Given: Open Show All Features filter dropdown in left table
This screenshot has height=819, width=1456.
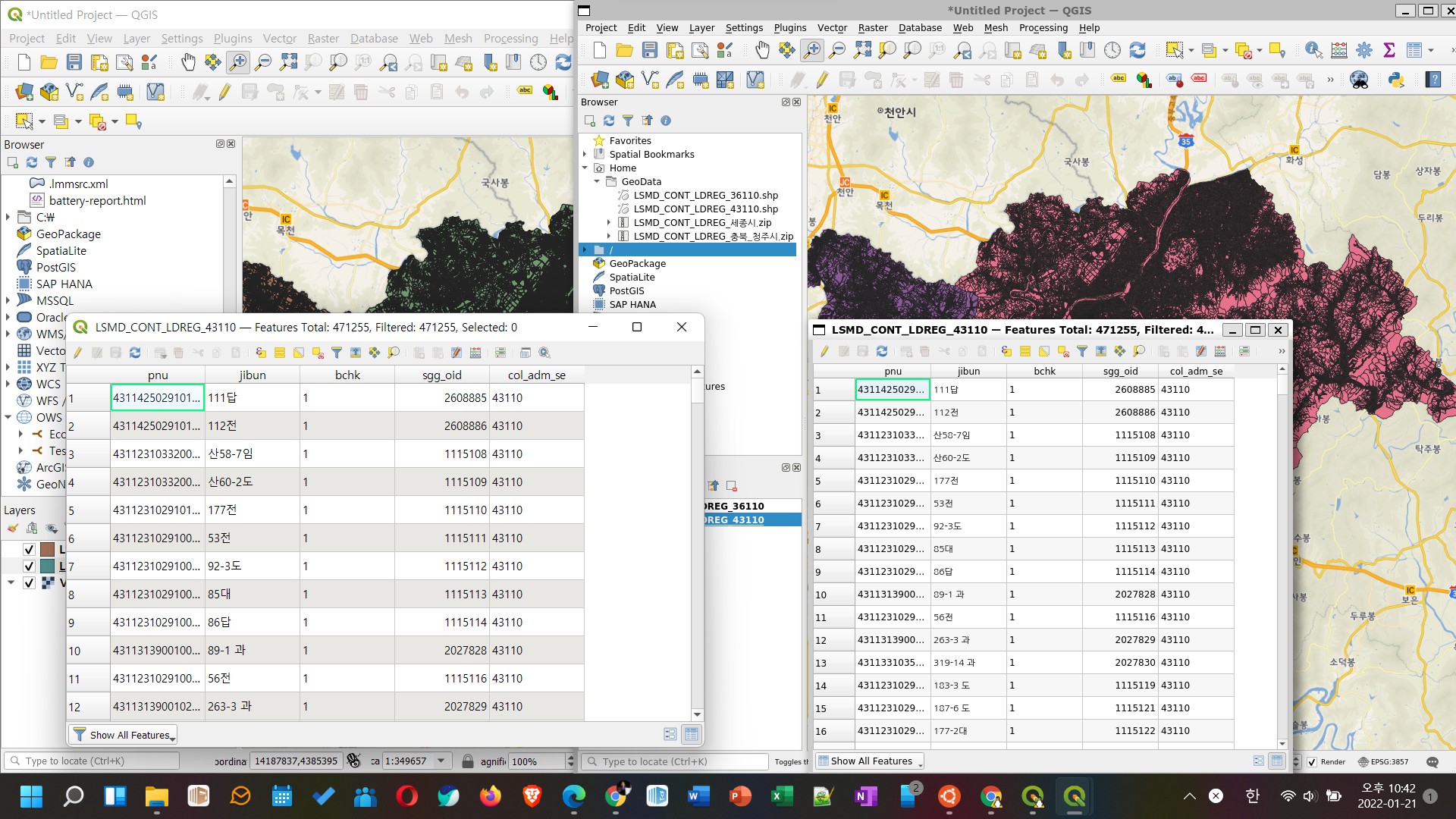Looking at the screenshot, I should click(x=124, y=735).
